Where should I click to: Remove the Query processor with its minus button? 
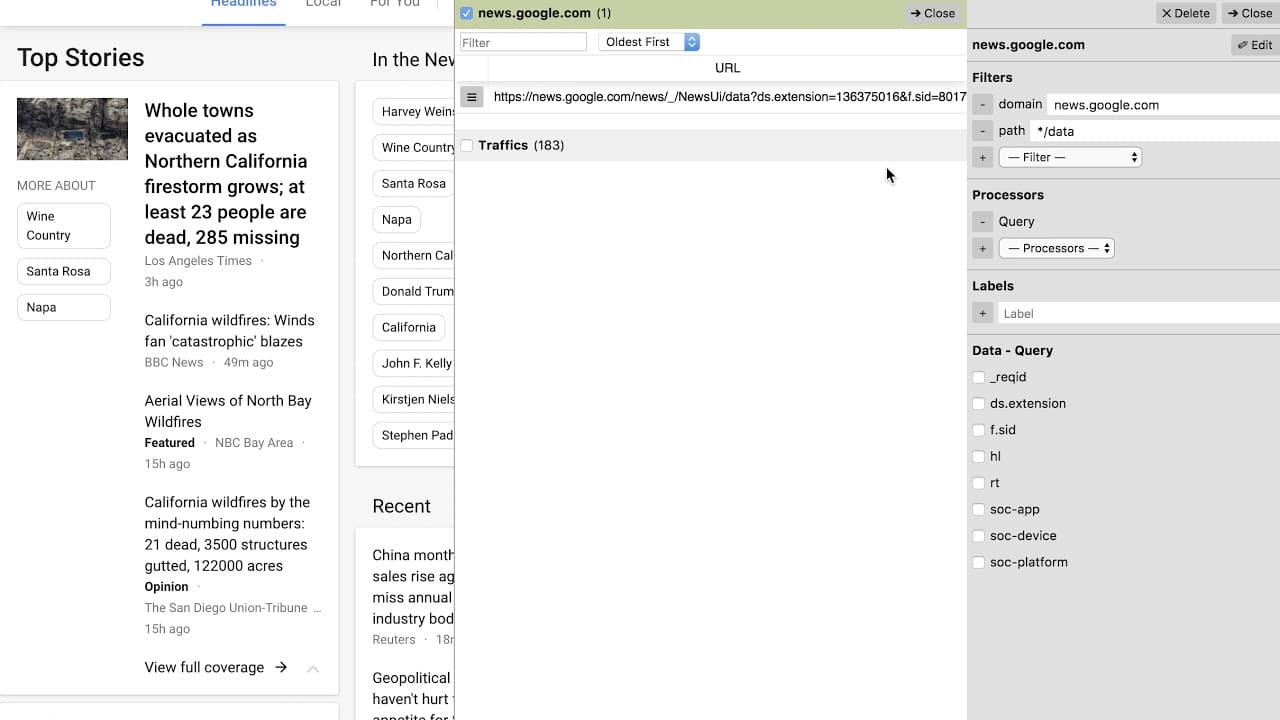coord(983,222)
